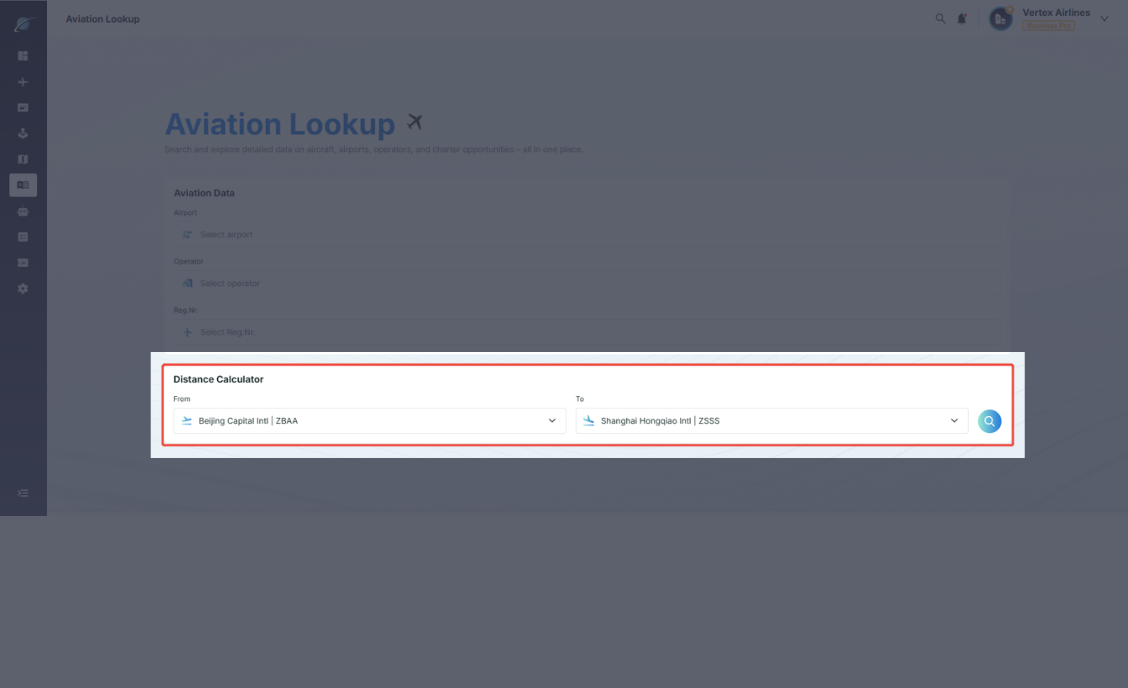Click the Vertex Airlines avatar
This screenshot has width=1128, height=688.
[1001, 19]
